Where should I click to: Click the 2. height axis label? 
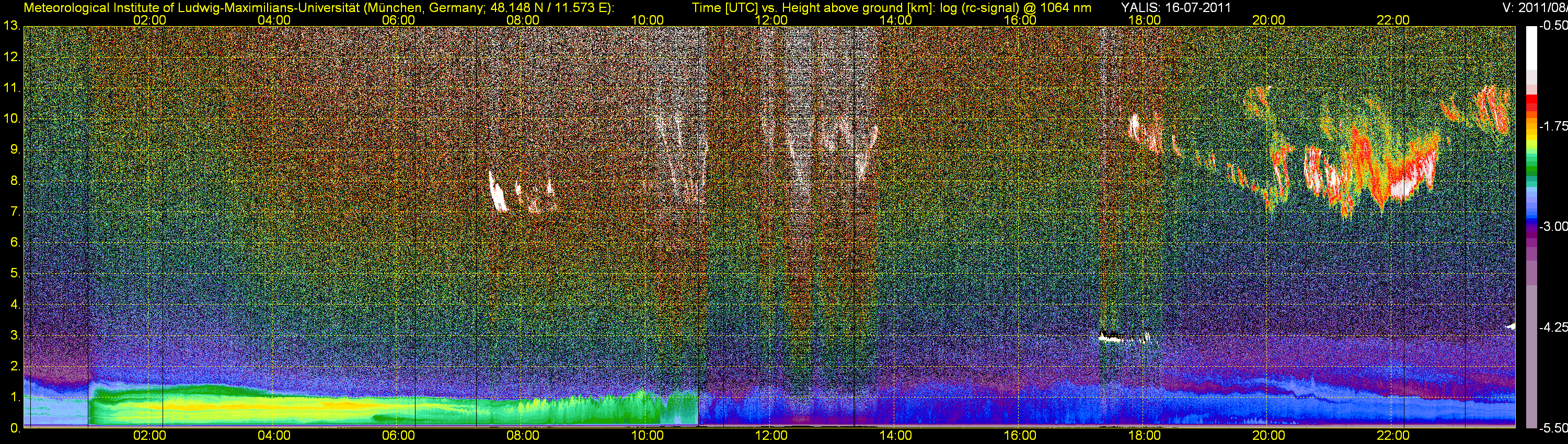point(15,366)
